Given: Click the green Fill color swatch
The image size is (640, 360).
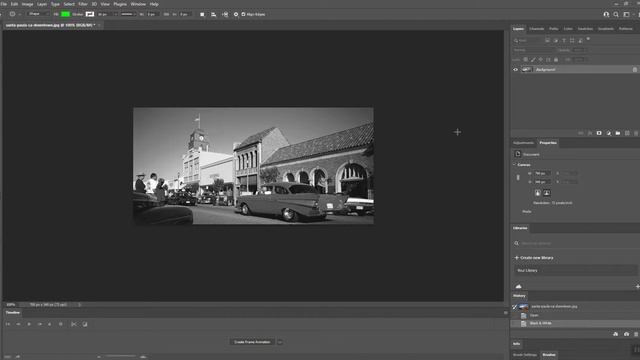Looking at the screenshot, I should [x=65, y=14].
